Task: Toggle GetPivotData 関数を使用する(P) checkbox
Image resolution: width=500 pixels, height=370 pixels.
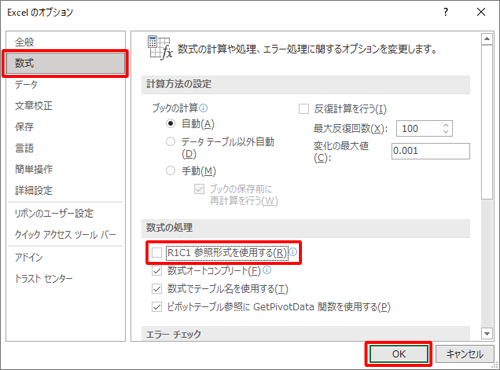Action: [157, 307]
